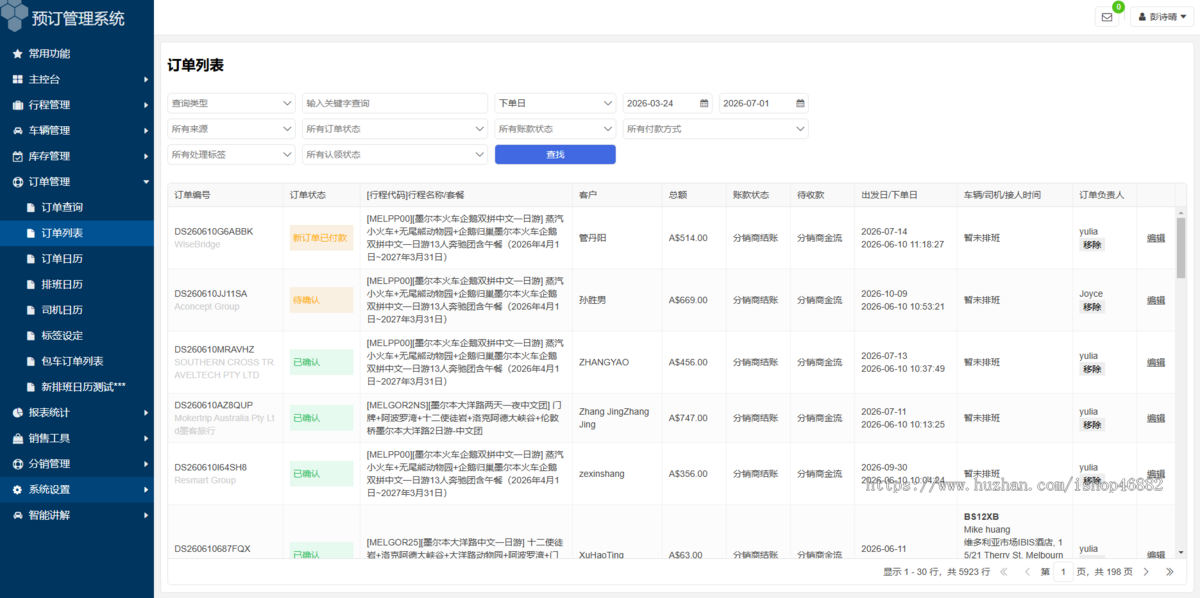Jump to the last results page
1200x598 pixels.
pos(1170,572)
